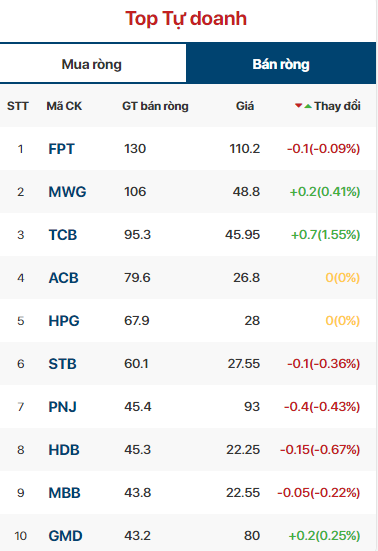The width and height of the screenshot is (378, 551).
Task: Open the TCB stock code
Action: (63, 235)
